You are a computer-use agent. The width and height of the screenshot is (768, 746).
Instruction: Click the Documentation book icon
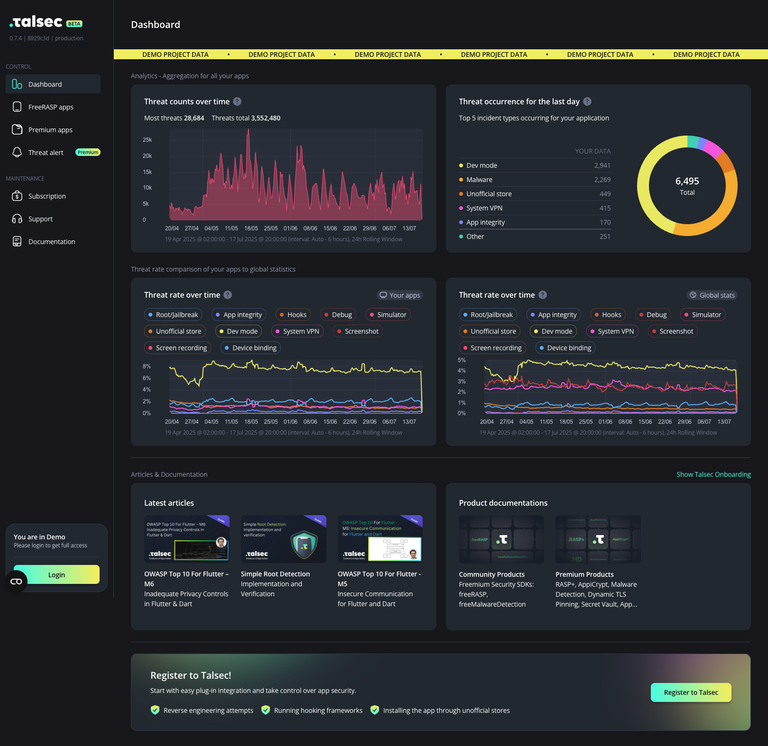[x=17, y=242]
